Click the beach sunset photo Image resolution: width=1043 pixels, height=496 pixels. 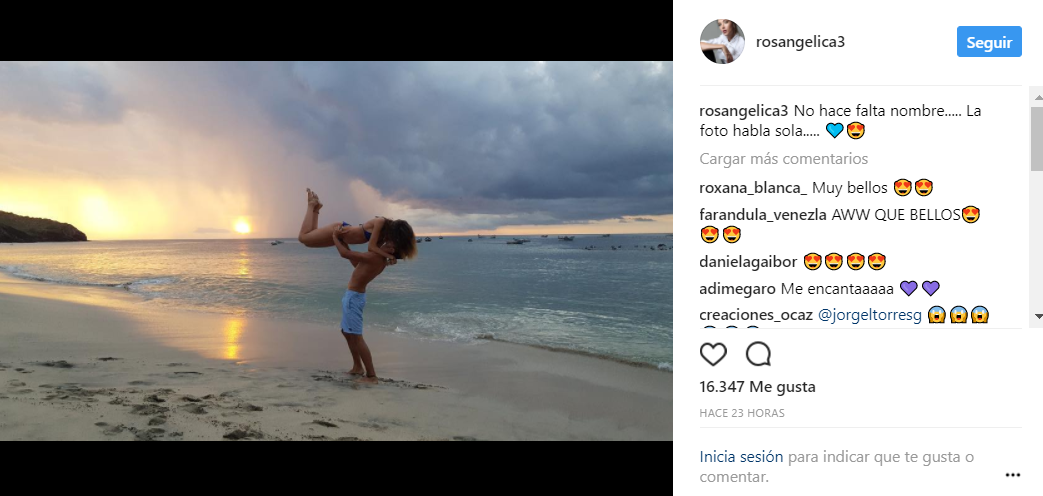336,250
